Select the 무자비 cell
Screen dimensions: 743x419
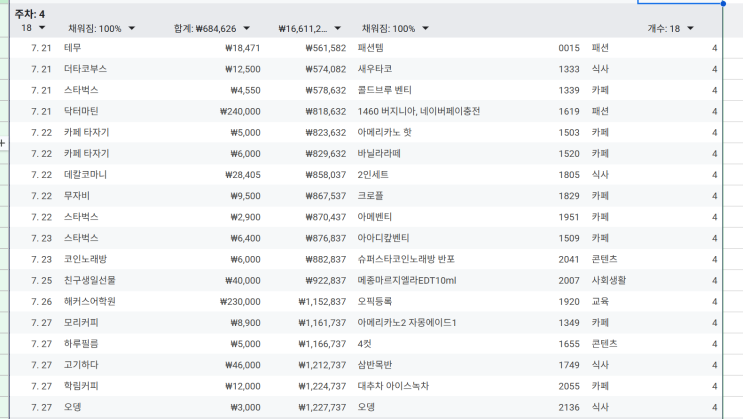[77, 196]
